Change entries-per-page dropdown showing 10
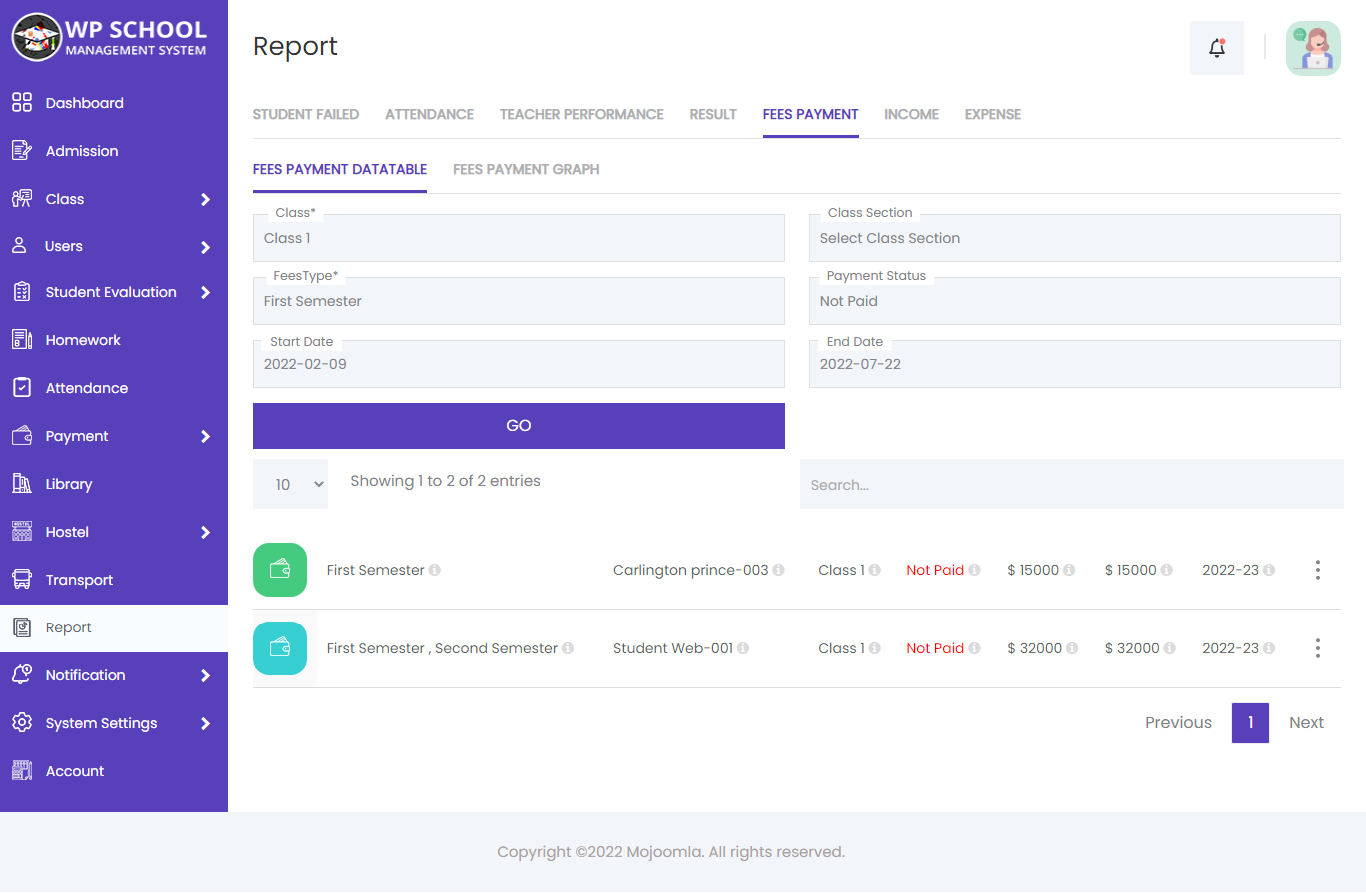This screenshot has height=893, width=1366. click(x=290, y=484)
